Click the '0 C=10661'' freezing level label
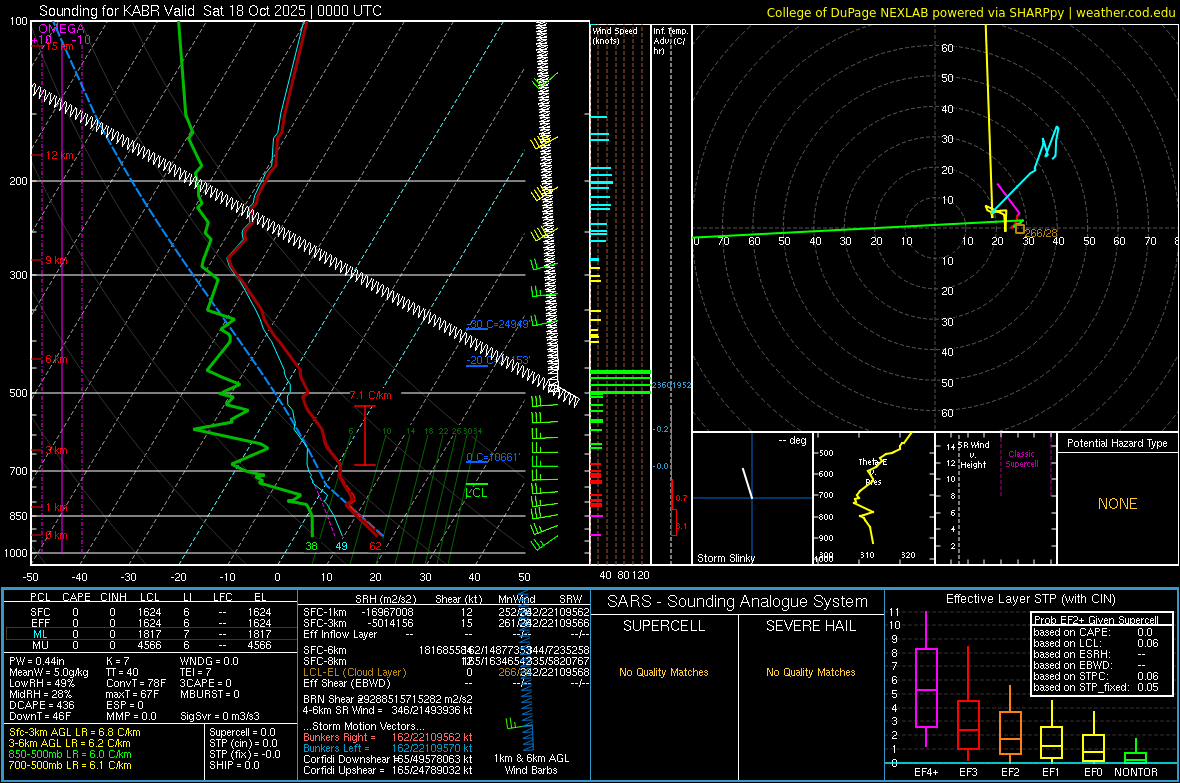 tap(493, 457)
